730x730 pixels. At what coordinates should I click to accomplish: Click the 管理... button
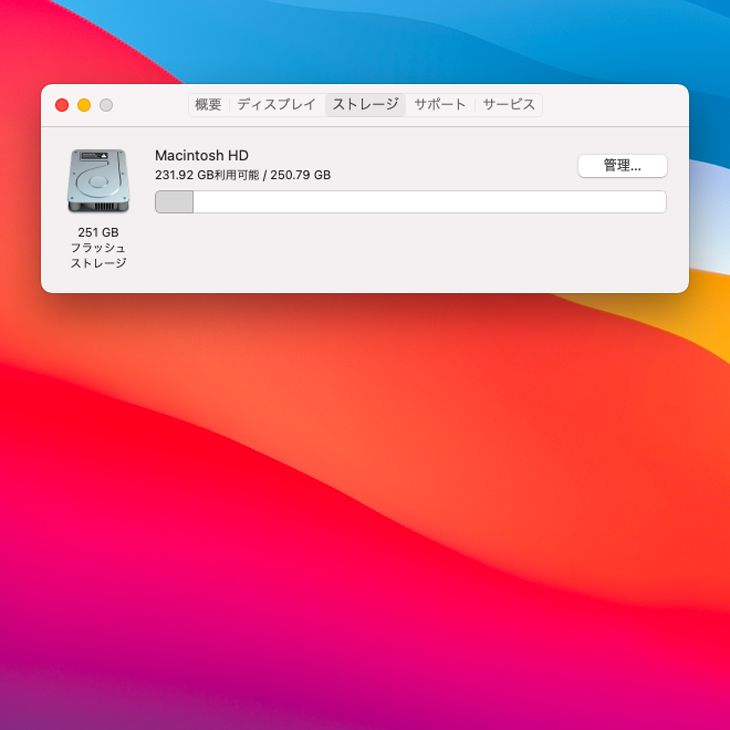point(622,166)
